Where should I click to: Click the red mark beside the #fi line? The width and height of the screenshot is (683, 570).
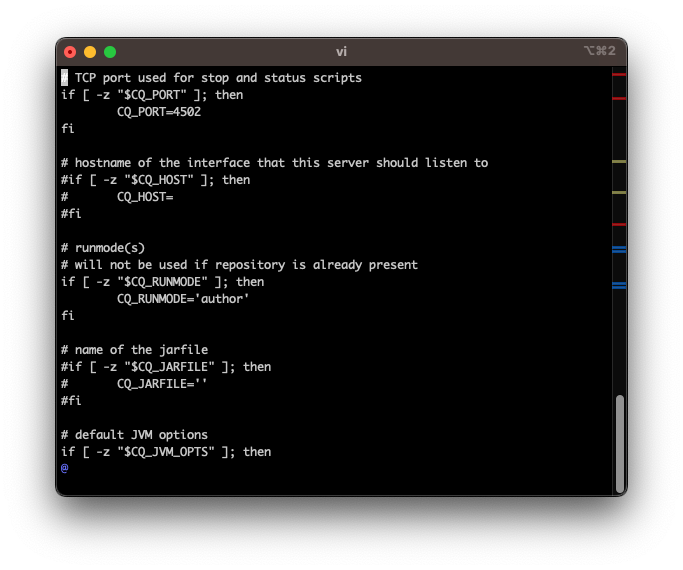[619, 225]
